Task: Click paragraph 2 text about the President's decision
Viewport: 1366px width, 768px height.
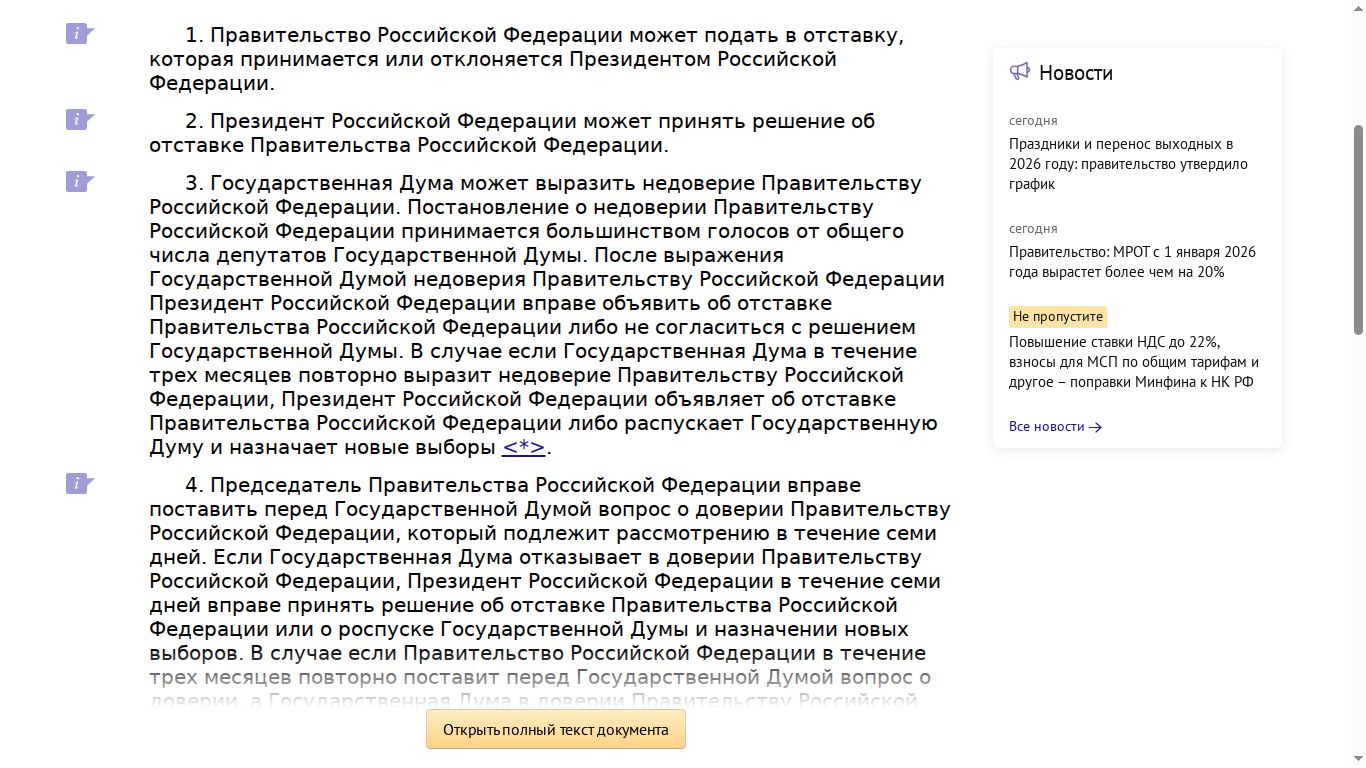Action: pyautogui.click(x=510, y=133)
